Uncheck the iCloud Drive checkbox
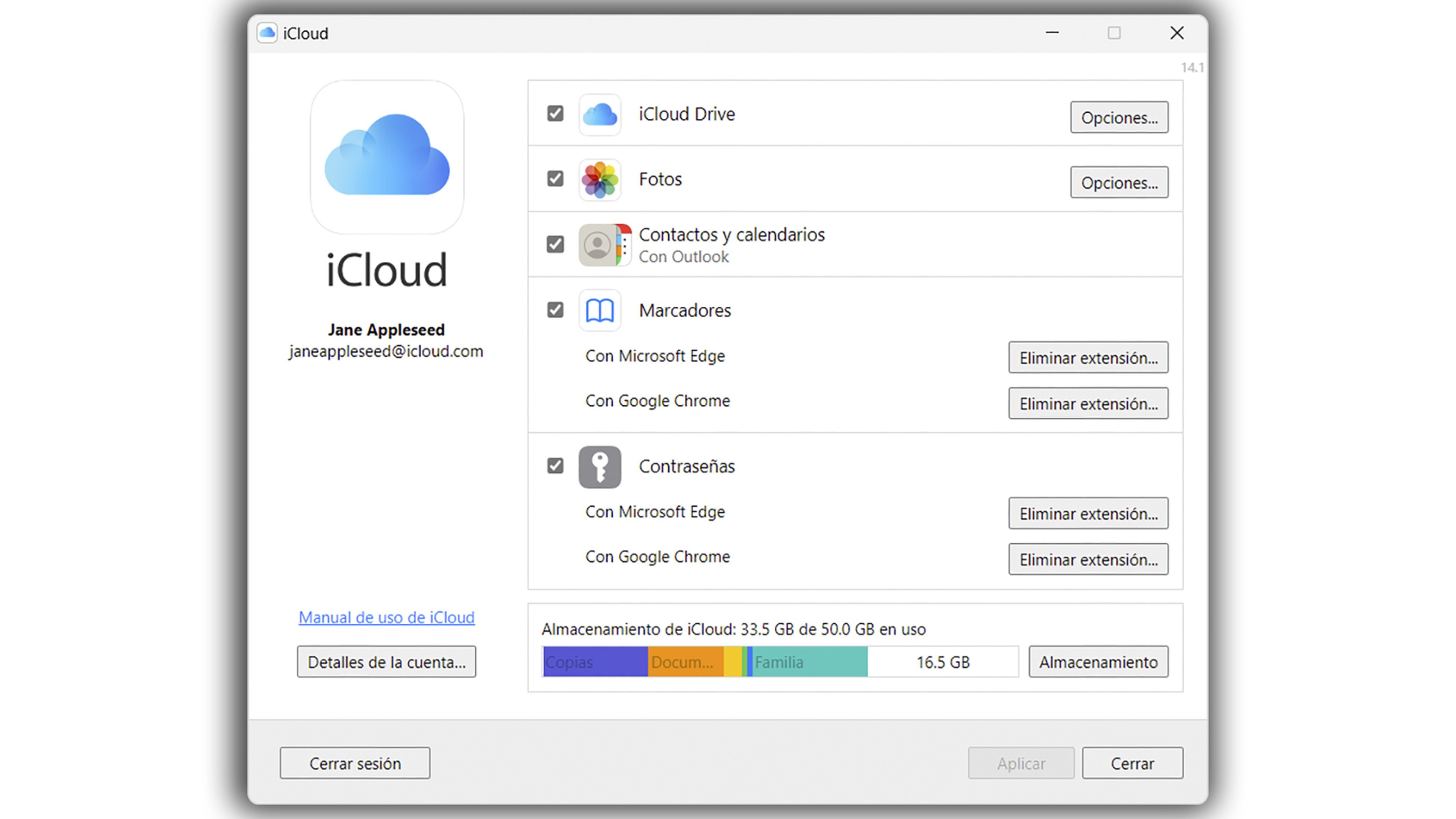Viewport: 1456px width, 819px height. coord(555,114)
